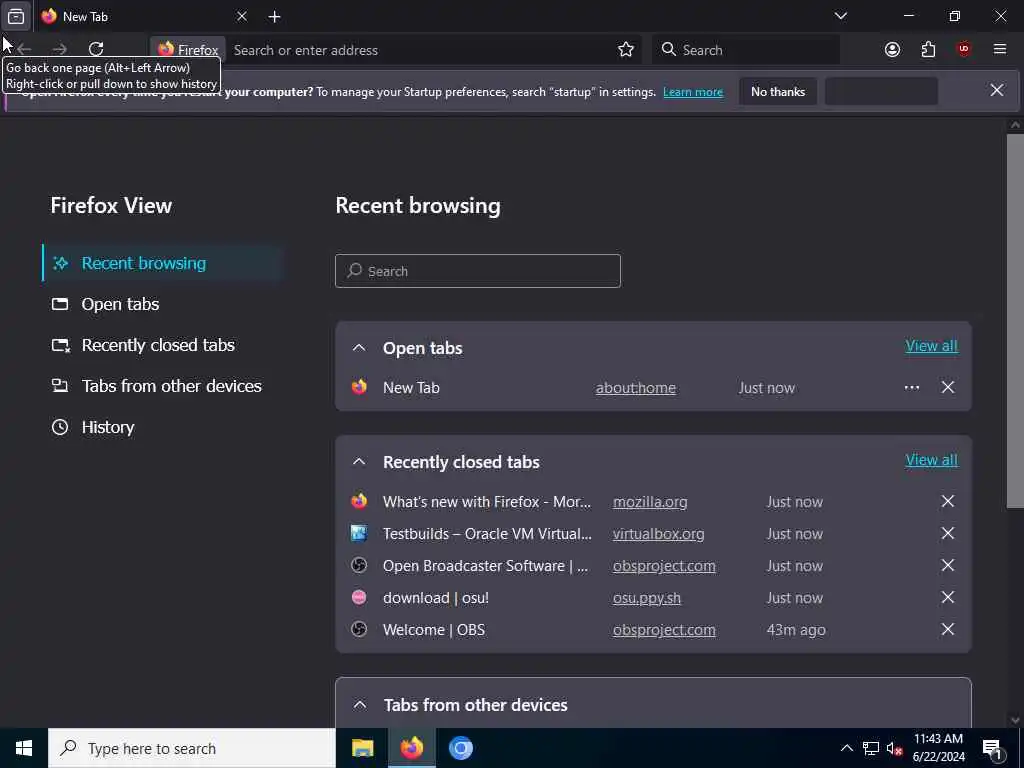Click the No thanks button
1024x768 pixels.
[x=778, y=92]
